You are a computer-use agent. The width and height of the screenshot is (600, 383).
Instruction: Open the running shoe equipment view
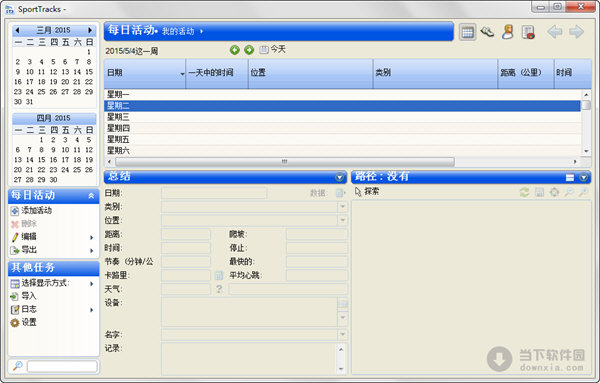(x=487, y=32)
